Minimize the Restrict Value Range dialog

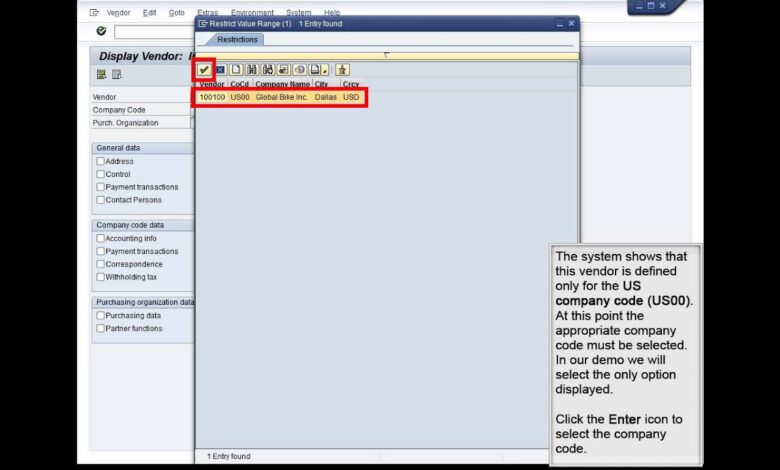point(560,23)
